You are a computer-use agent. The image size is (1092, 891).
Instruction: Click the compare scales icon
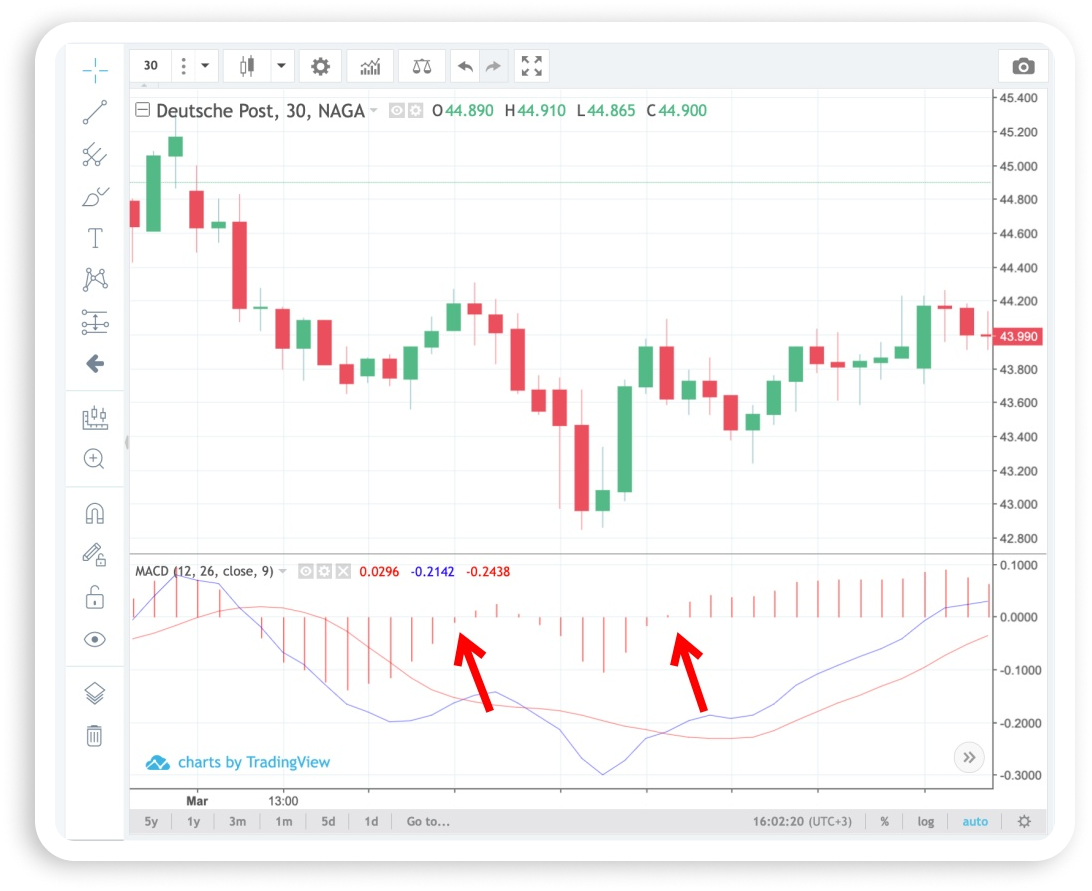pyautogui.click(x=420, y=65)
